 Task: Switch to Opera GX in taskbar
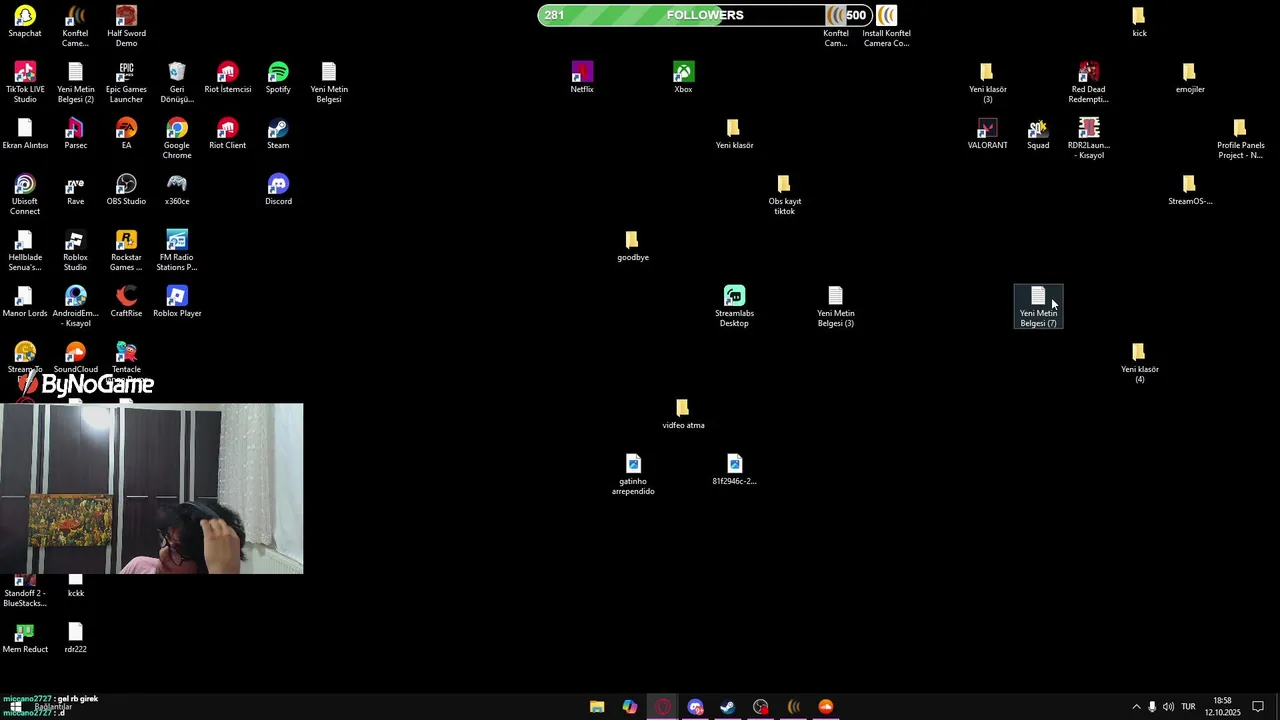coord(662,707)
